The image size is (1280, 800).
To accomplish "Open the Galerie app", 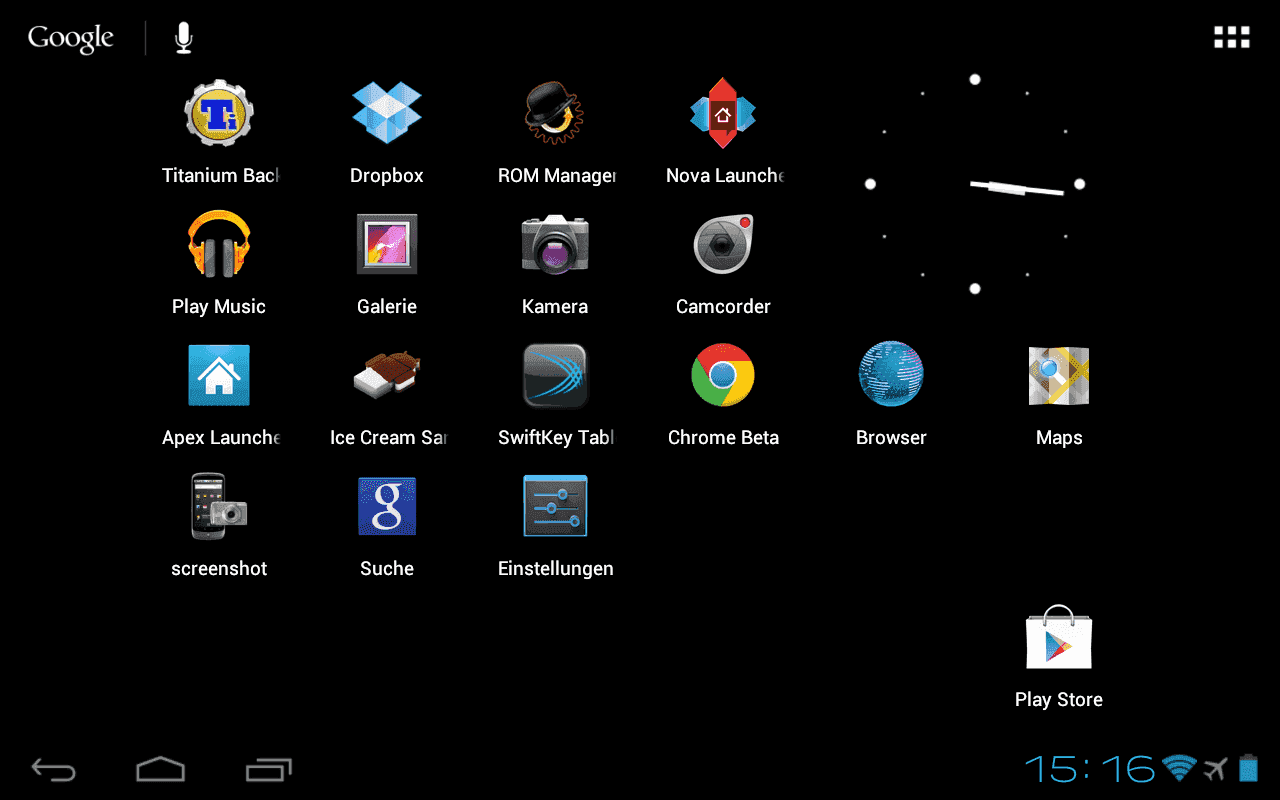I will pyautogui.click(x=387, y=244).
